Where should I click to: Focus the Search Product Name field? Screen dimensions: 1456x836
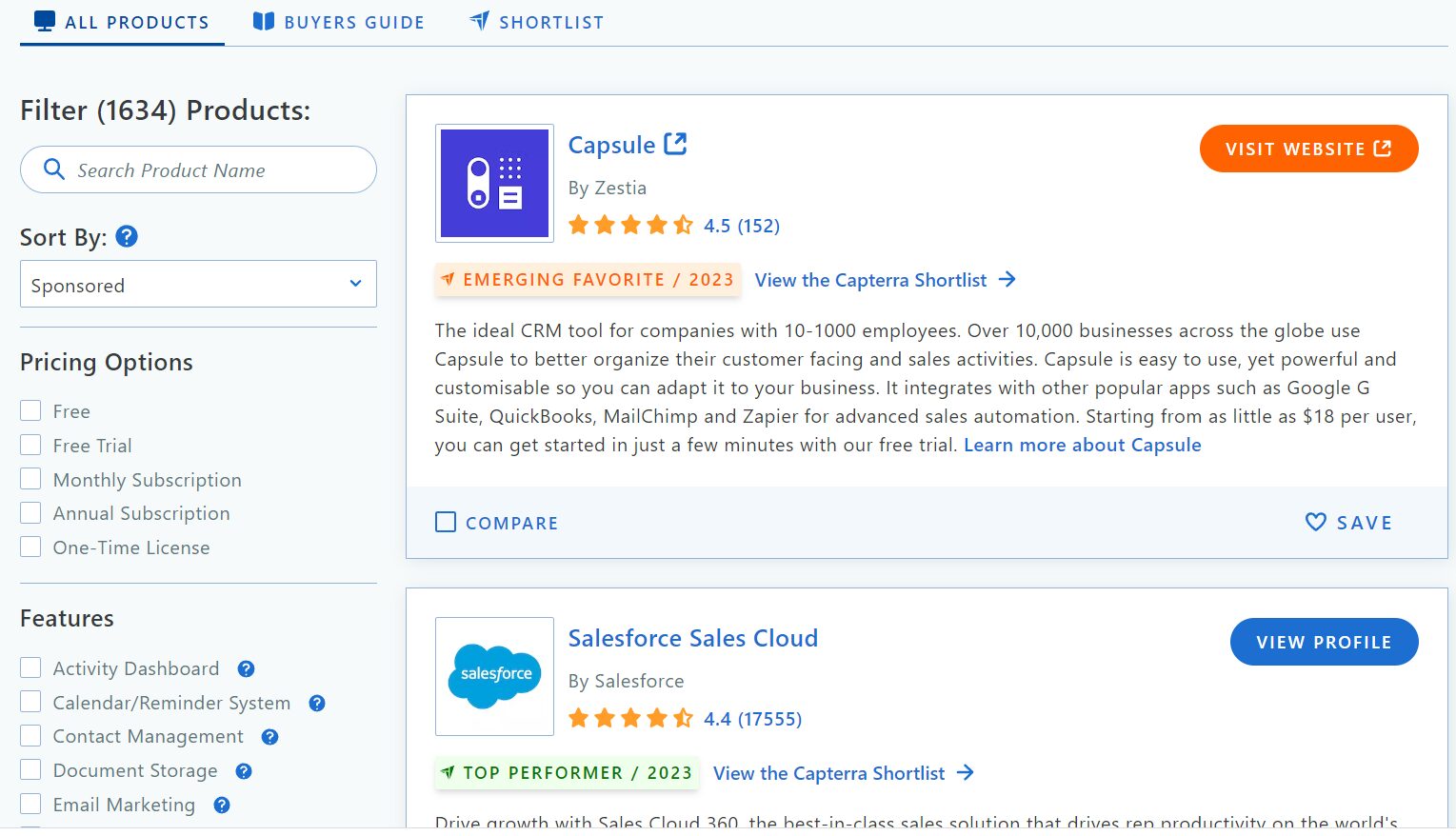pos(198,169)
